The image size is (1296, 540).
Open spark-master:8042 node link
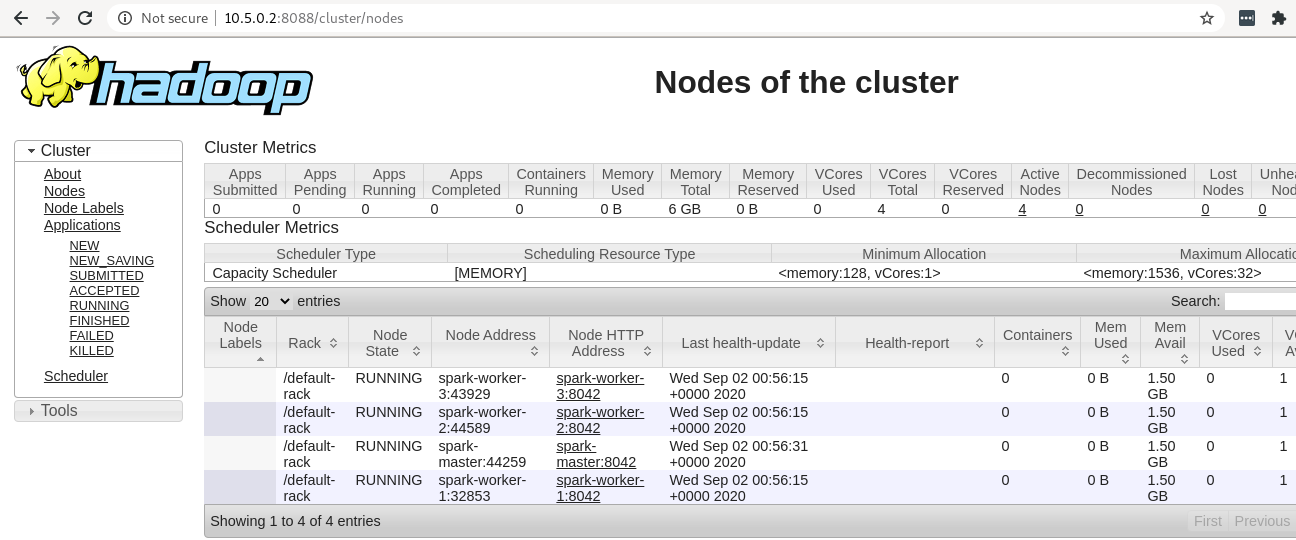[x=596, y=454]
